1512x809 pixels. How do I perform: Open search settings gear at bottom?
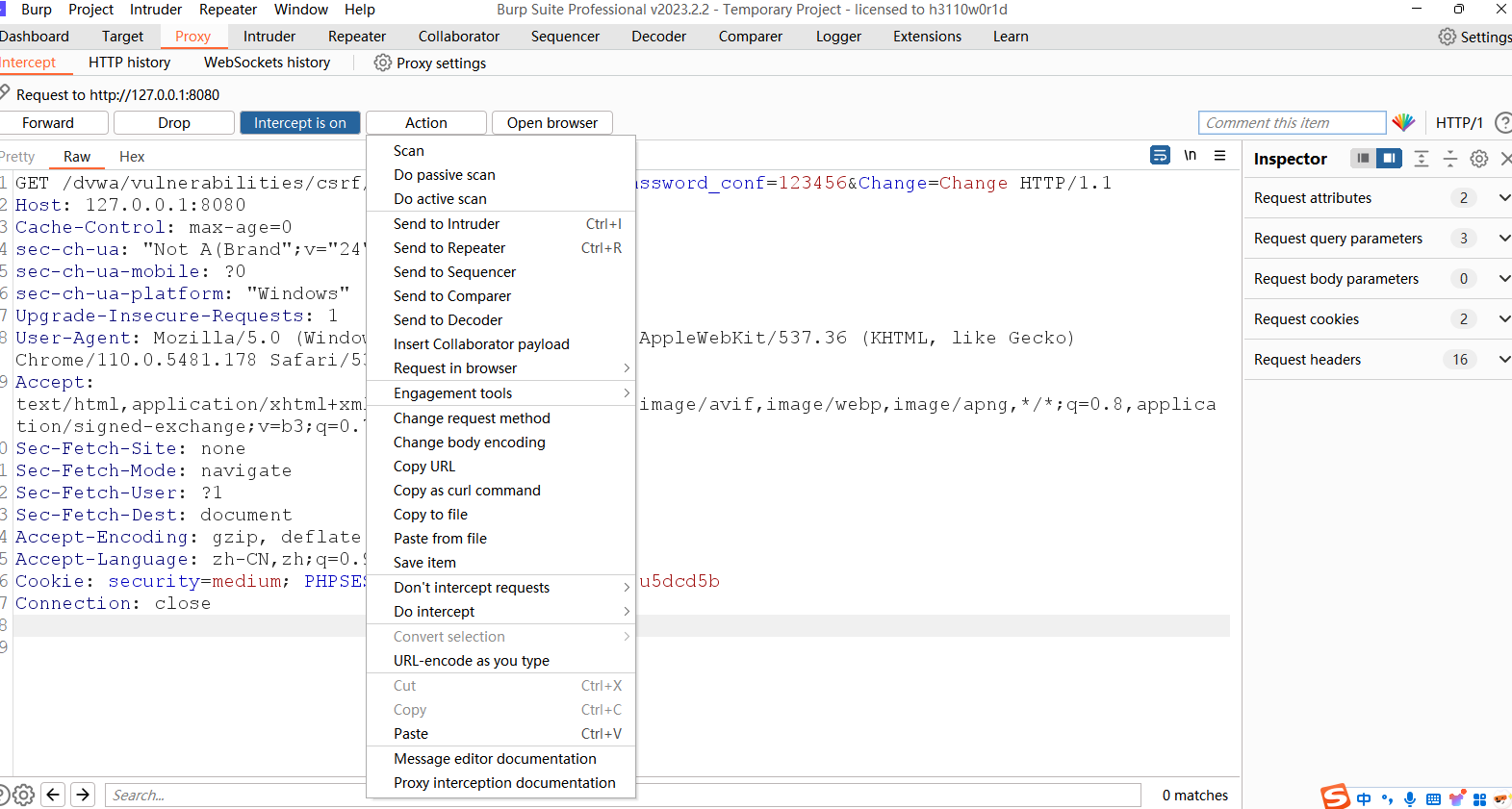pos(24,795)
